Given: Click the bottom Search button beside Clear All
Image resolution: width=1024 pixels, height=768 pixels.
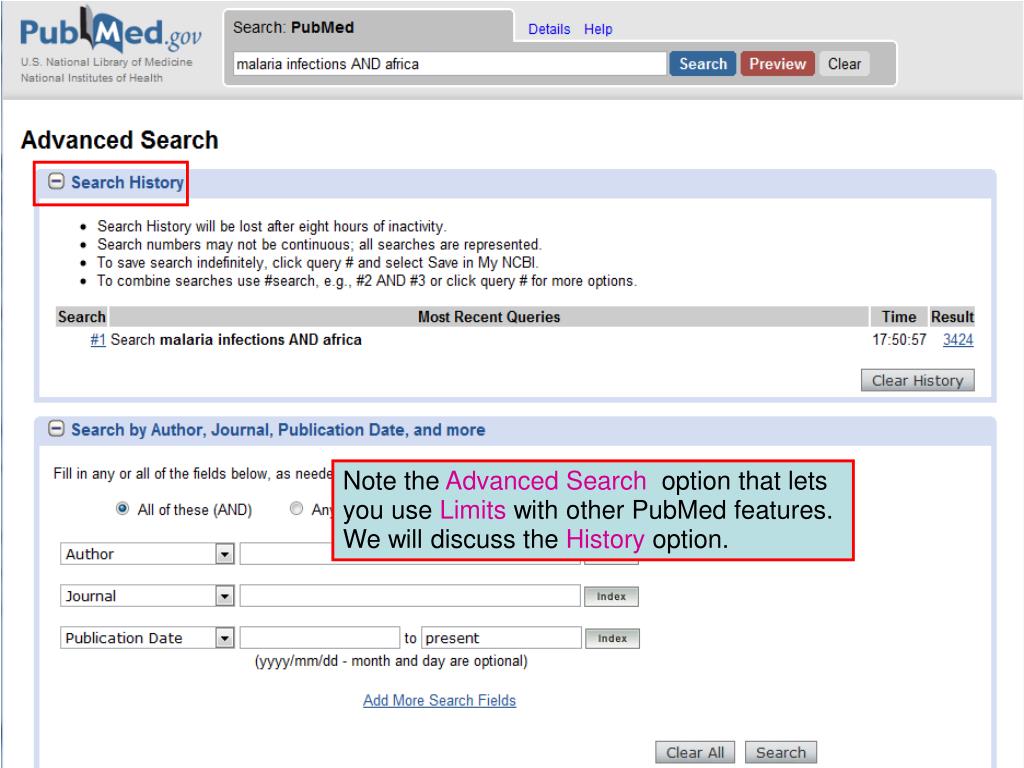Looking at the screenshot, I should 781,752.
